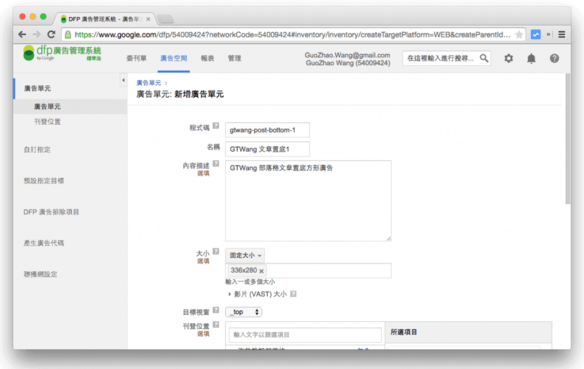This screenshot has width=584, height=369.
Task: Click the blue extension icon in toolbar
Action: (x=536, y=35)
